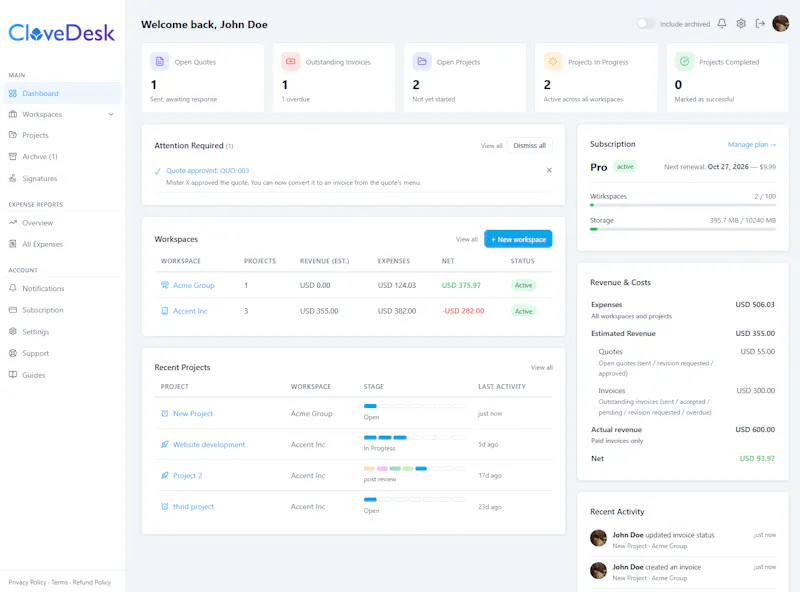Open the third project link
This screenshot has height=592, width=800.
coord(193,507)
